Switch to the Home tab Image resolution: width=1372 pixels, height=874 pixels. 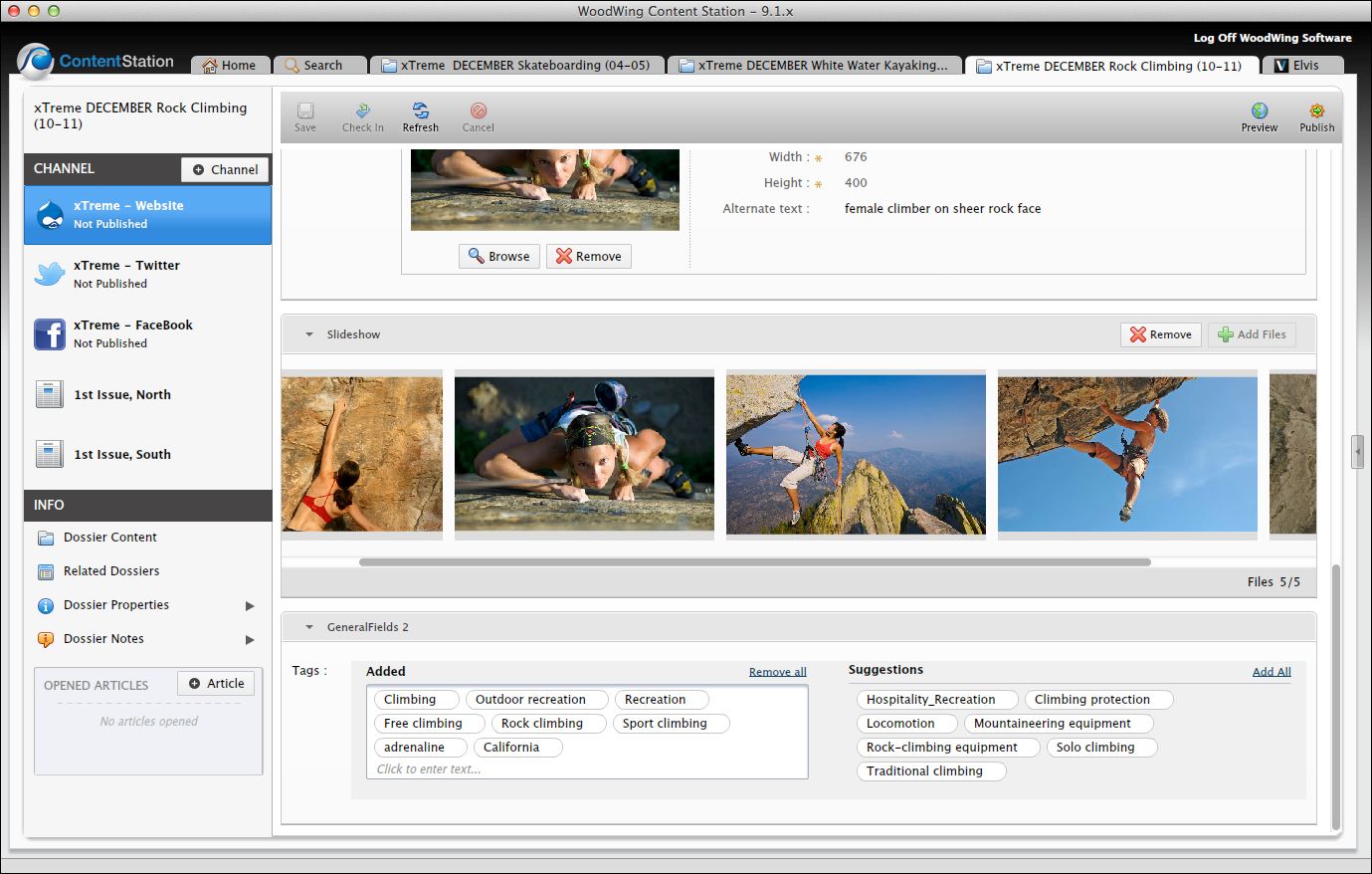pos(230,65)
